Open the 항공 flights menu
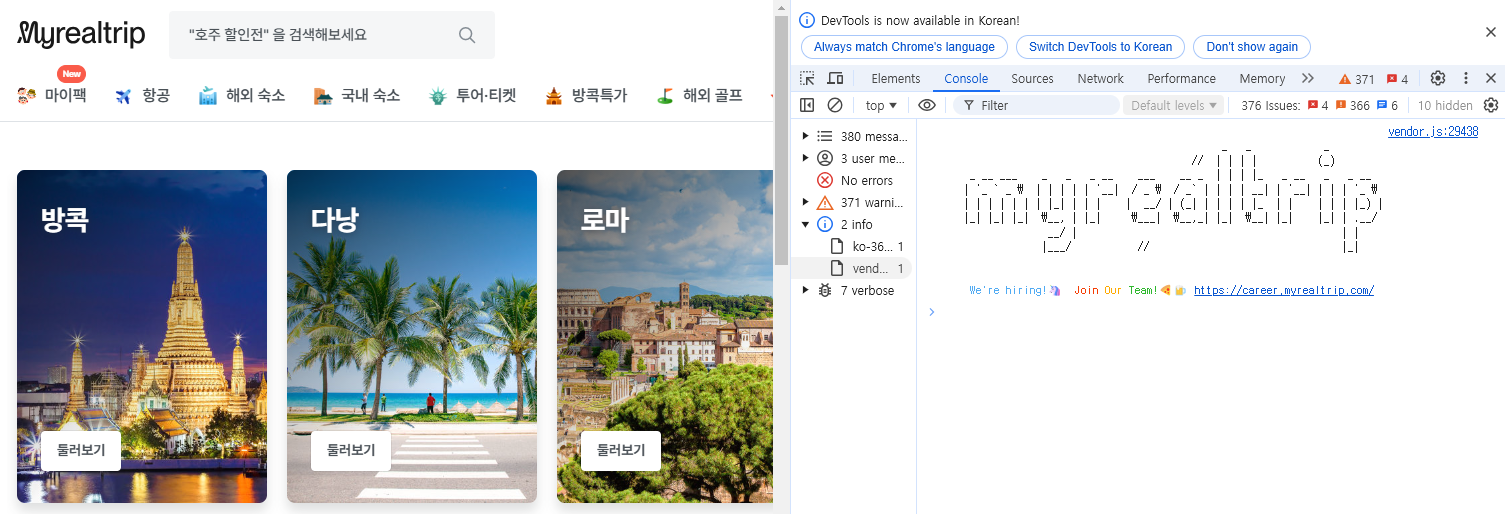This screenshot has width=1505, height=514. (x=142, y=96)
